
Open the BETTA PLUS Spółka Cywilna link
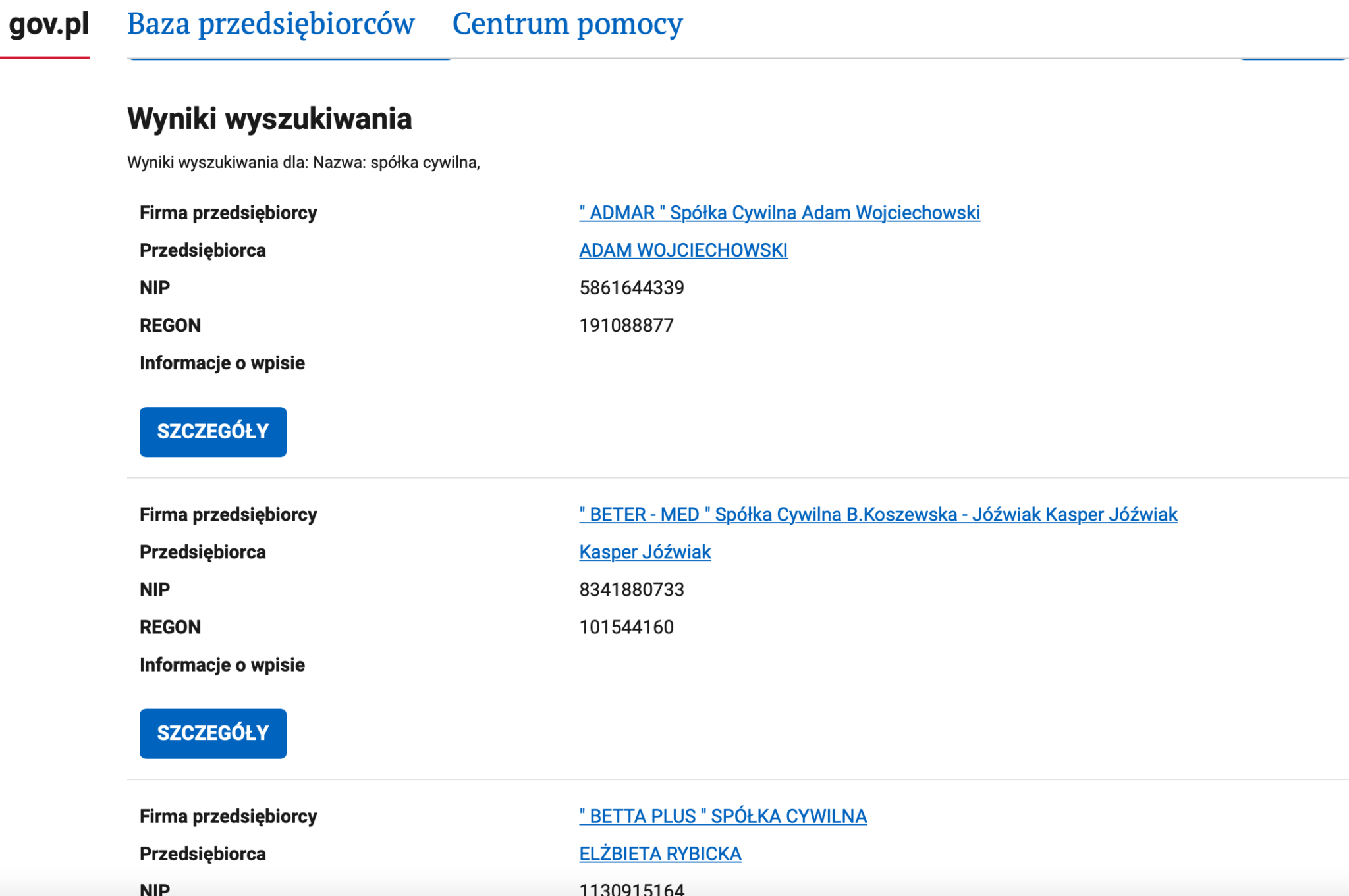pyautogui.click(x=723, y=816)
